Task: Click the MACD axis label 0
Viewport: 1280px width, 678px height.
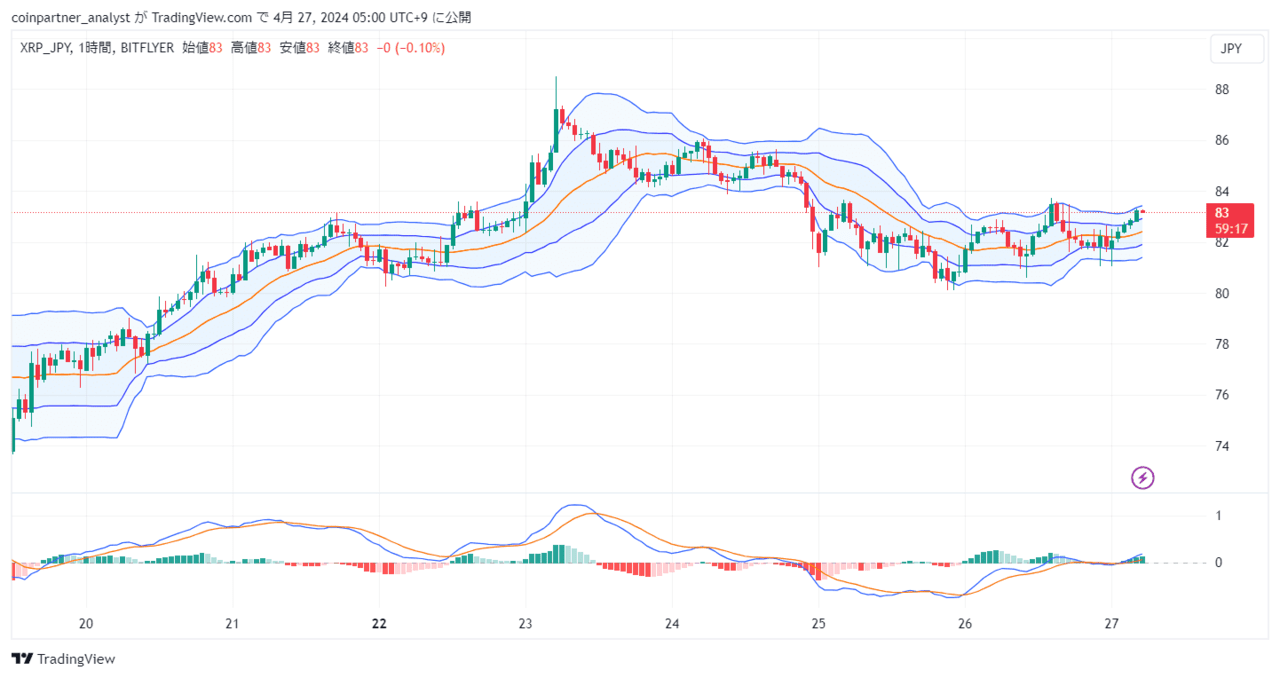Action: (x=1218, y=563)
